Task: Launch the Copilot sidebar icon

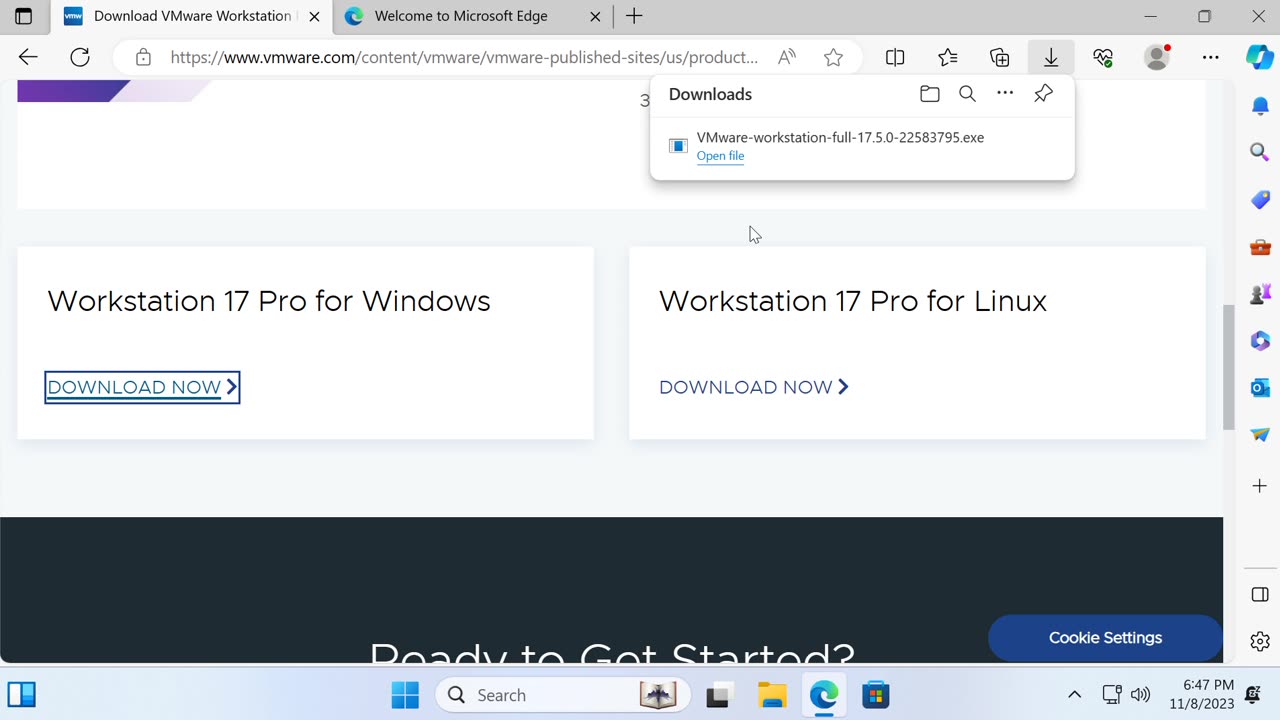Action: coord(1259,57)
